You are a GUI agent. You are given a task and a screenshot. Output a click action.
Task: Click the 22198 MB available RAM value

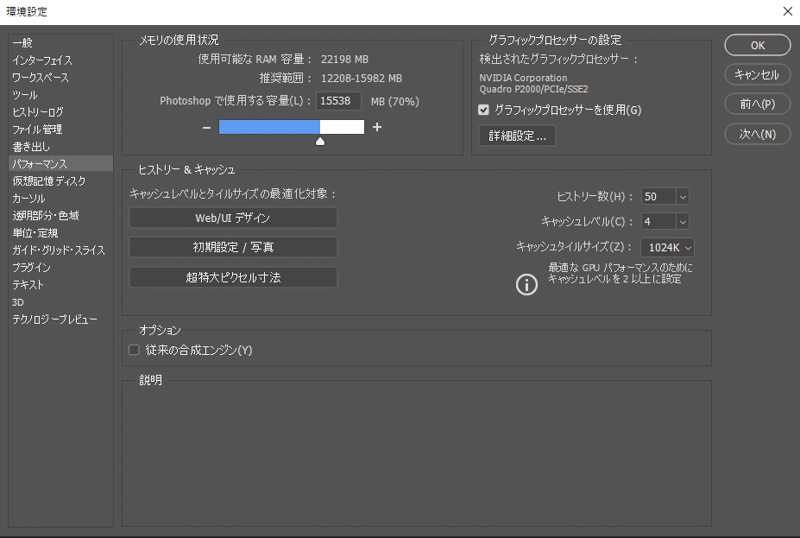tap(344, 59)
